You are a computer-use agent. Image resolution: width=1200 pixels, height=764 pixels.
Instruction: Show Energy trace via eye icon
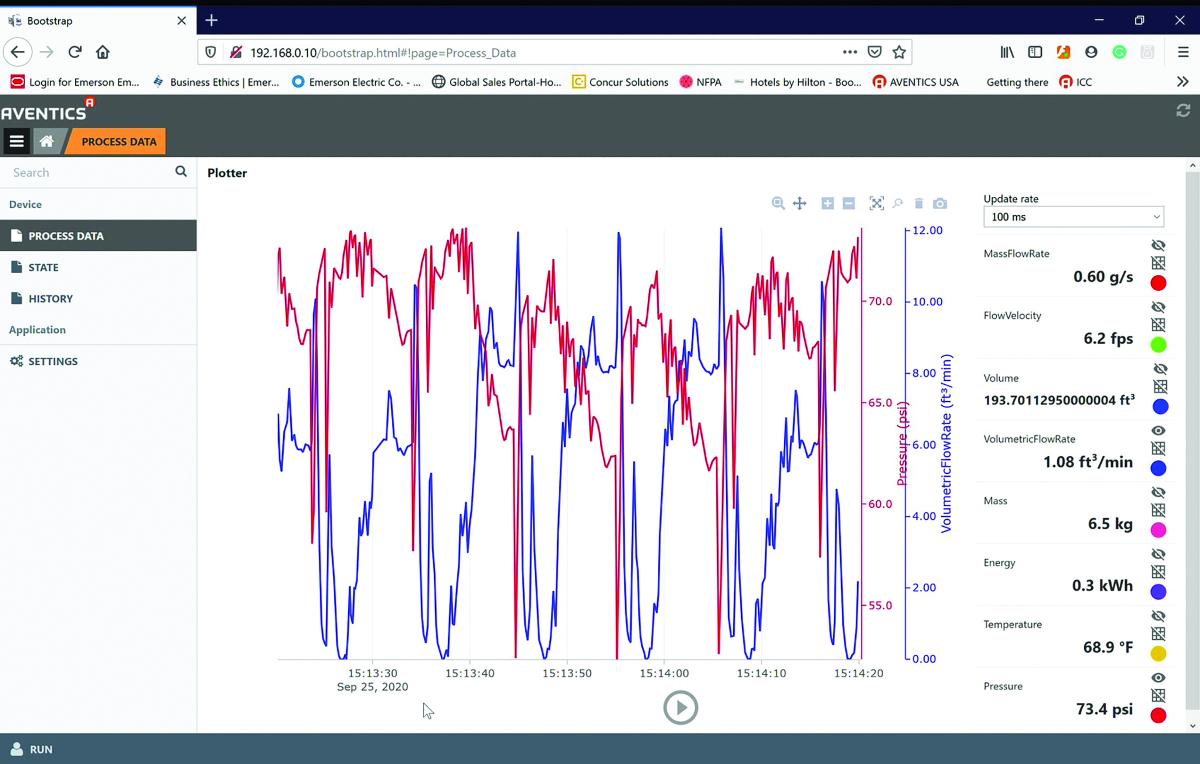(1158, 554)
